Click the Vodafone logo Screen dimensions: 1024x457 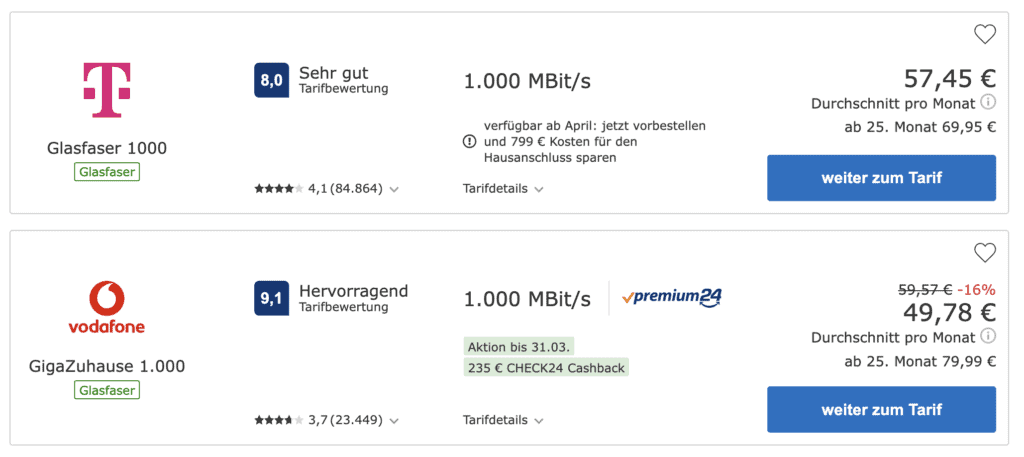point(107,307)
